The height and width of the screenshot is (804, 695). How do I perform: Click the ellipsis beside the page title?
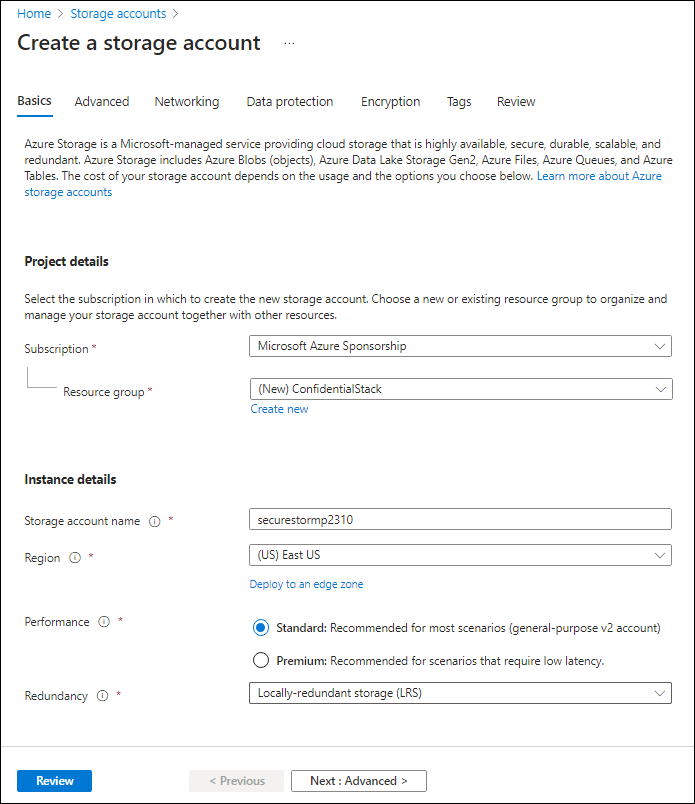point(289,43)
